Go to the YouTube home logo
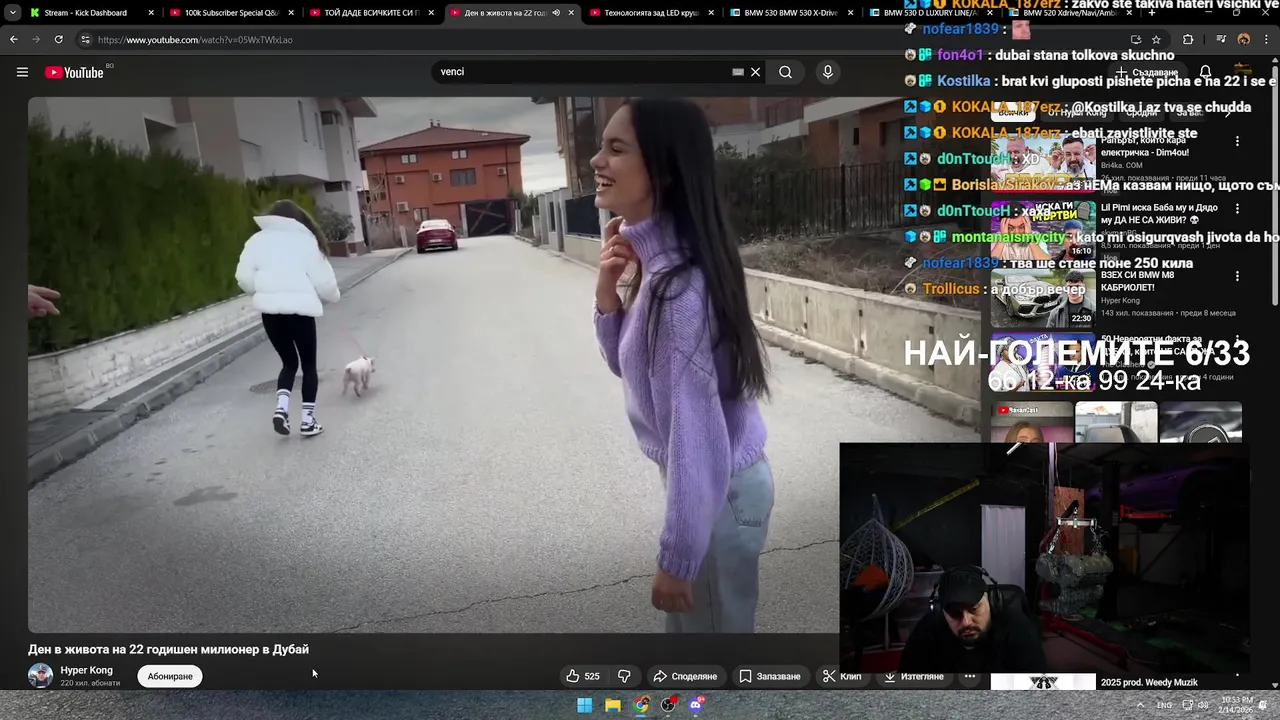This screenshot has width=1280, height=720. click(75, 72)
